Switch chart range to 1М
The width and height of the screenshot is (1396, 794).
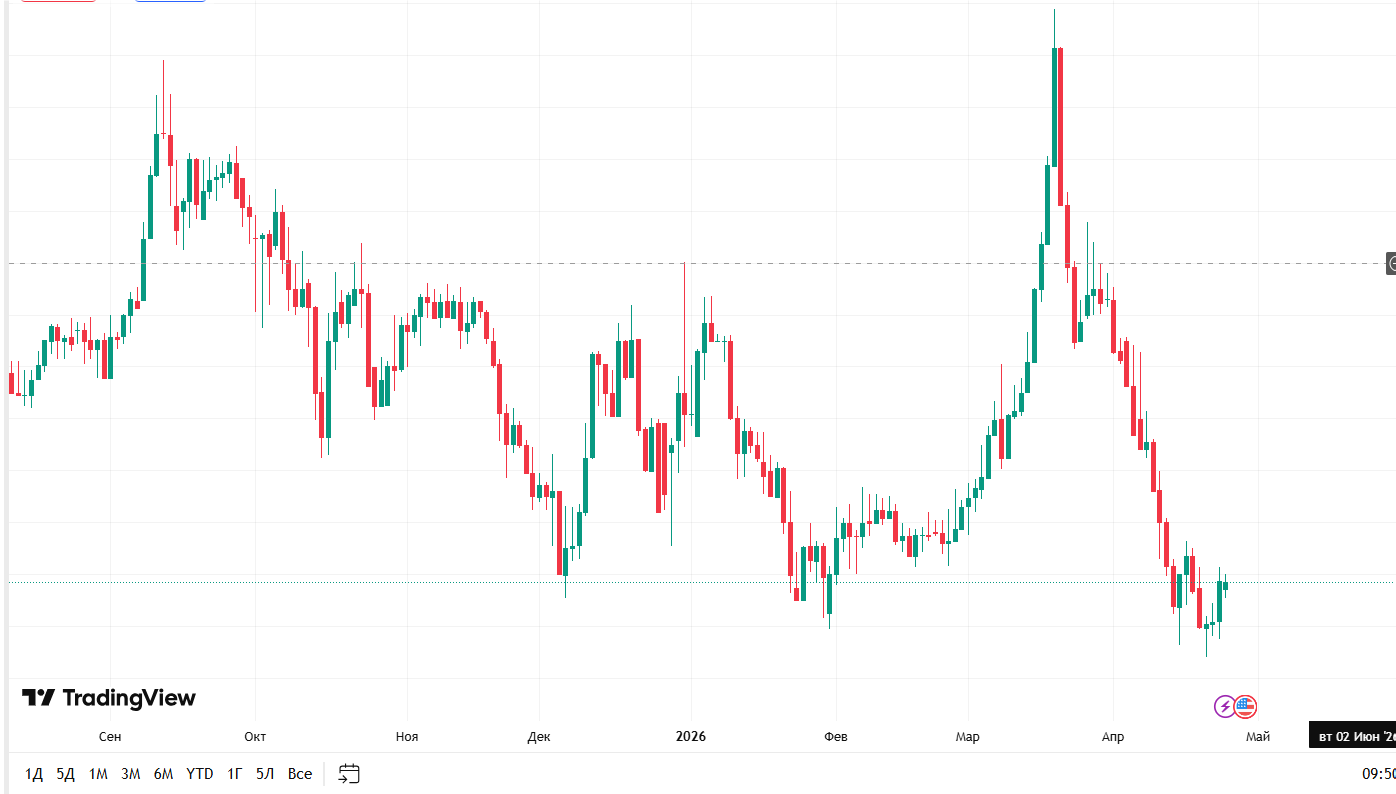click(98, 774)
